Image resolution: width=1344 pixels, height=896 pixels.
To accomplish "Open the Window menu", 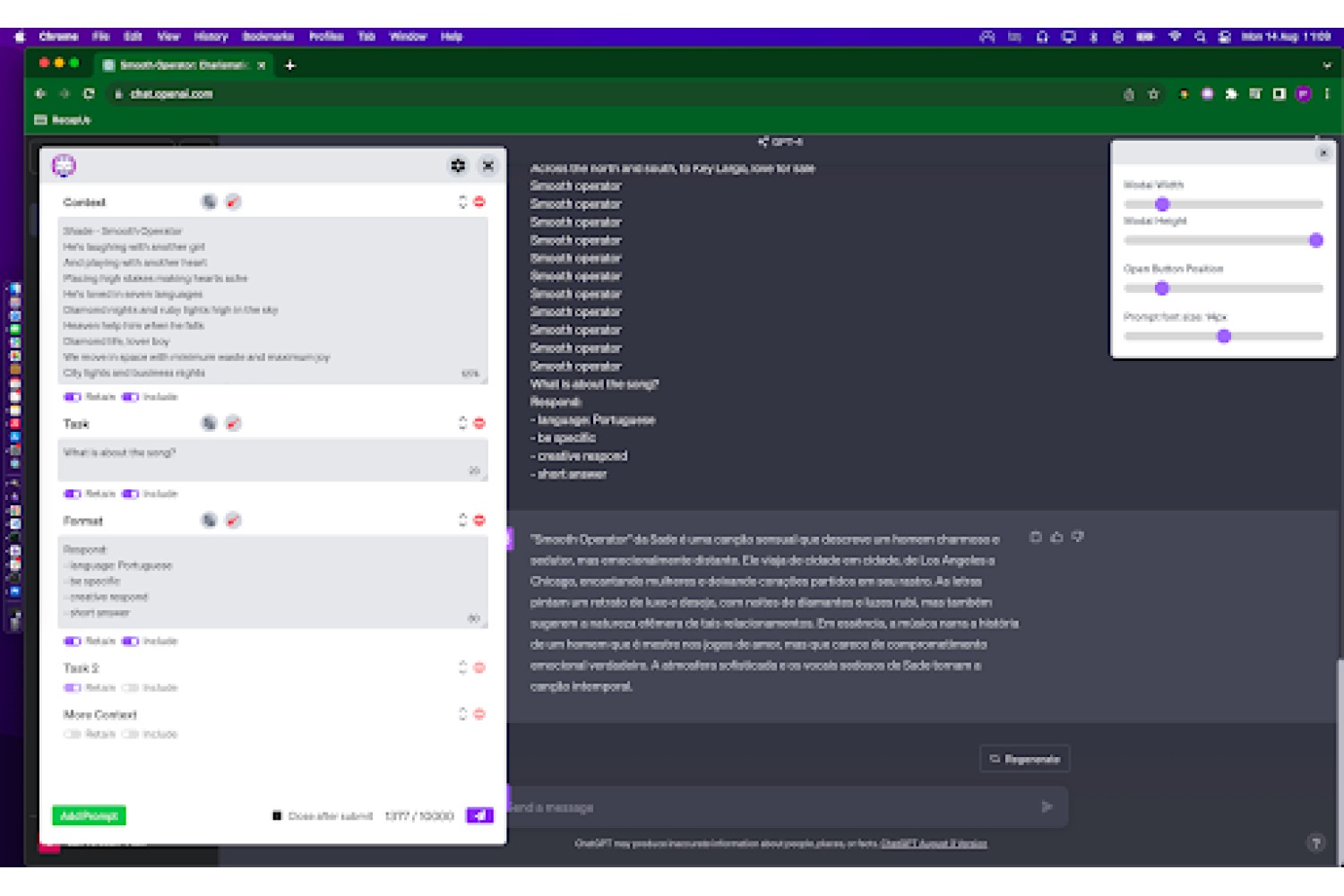I will click(x=408, y=37).
